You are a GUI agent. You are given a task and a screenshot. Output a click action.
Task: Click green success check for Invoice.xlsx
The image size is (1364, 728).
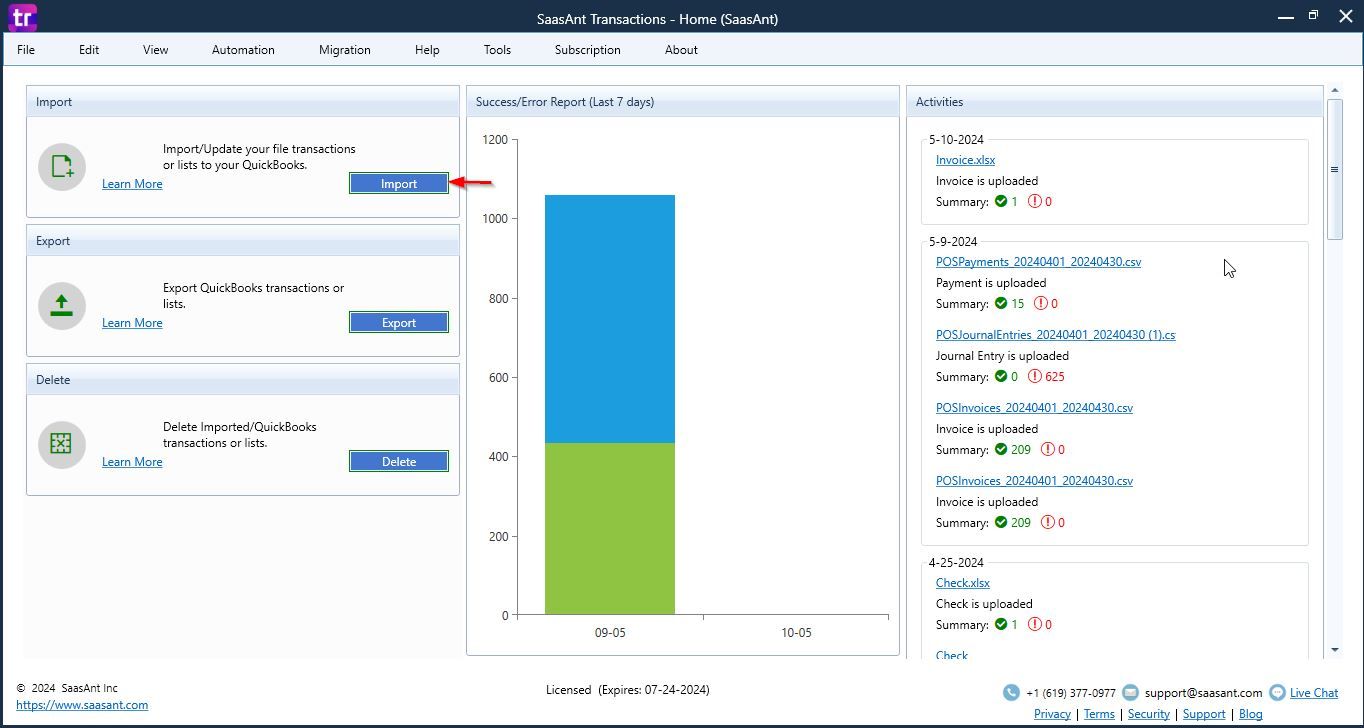[x=1000, y=201]
